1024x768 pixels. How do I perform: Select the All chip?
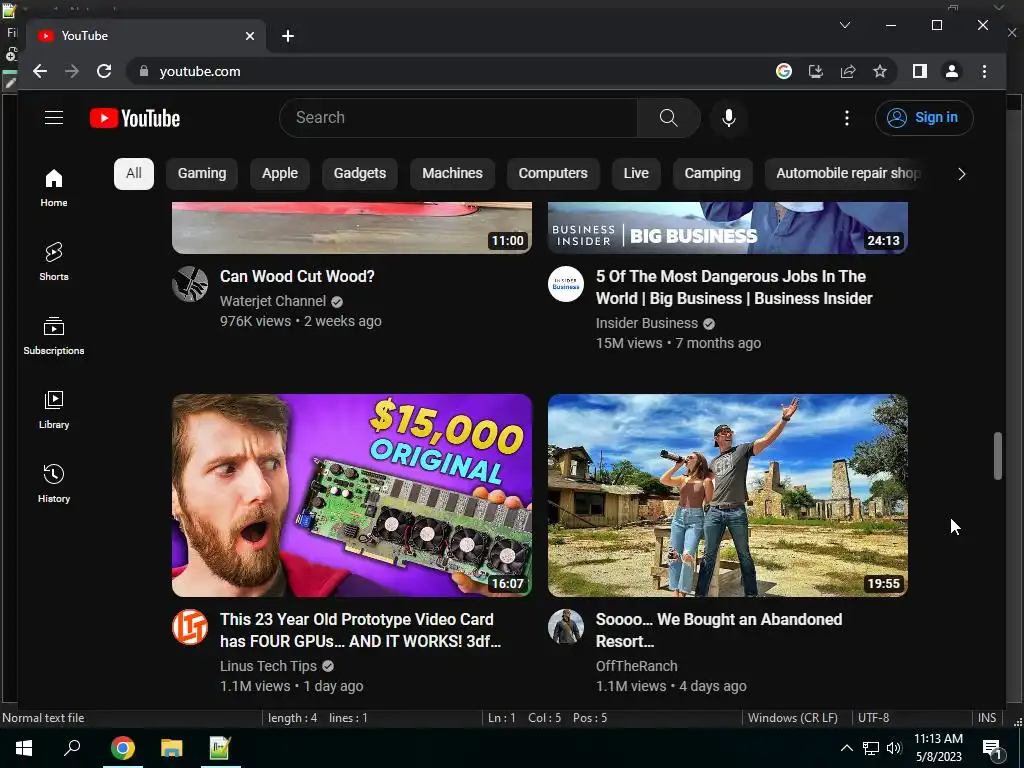pyautogui.click(x=134, y=174)
